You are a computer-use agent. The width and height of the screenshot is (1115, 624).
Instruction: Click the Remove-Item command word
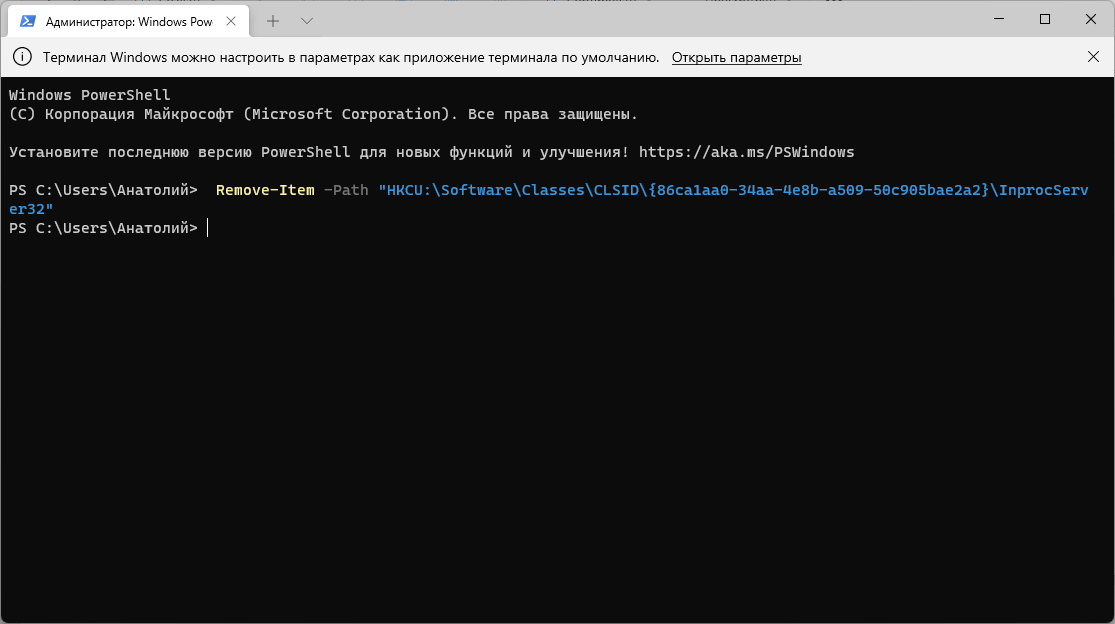click(265, 190)
